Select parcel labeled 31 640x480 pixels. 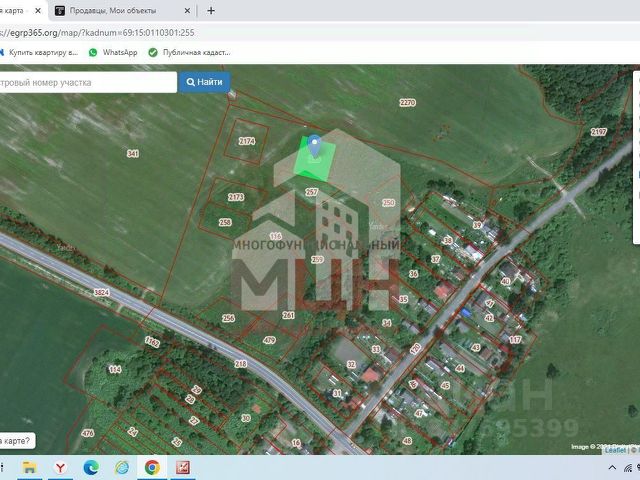(x=337, y=393)
